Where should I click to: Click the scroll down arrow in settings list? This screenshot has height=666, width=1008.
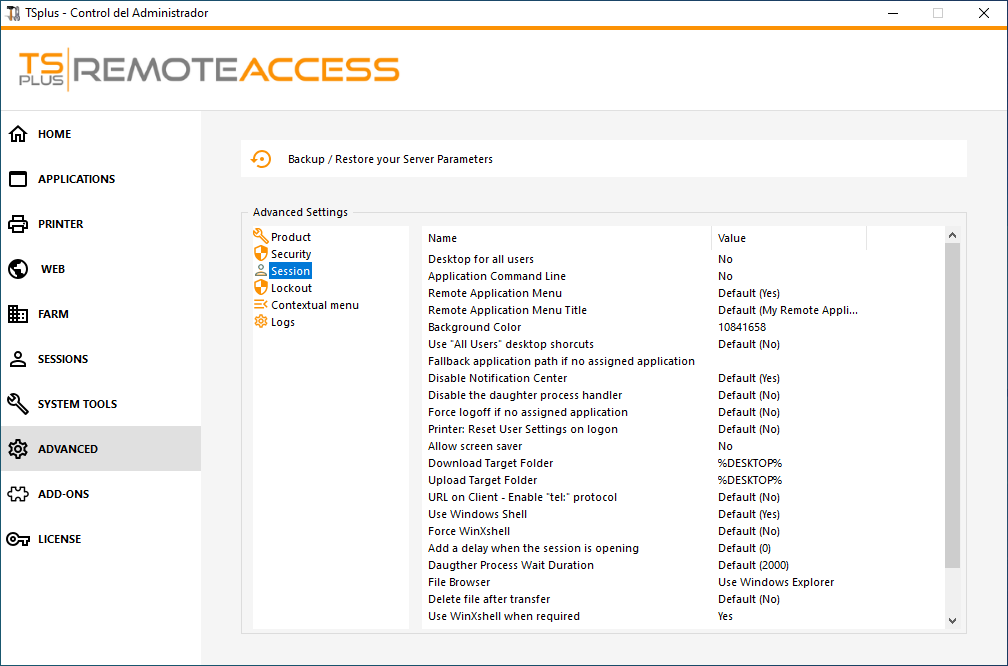point(952,620)
